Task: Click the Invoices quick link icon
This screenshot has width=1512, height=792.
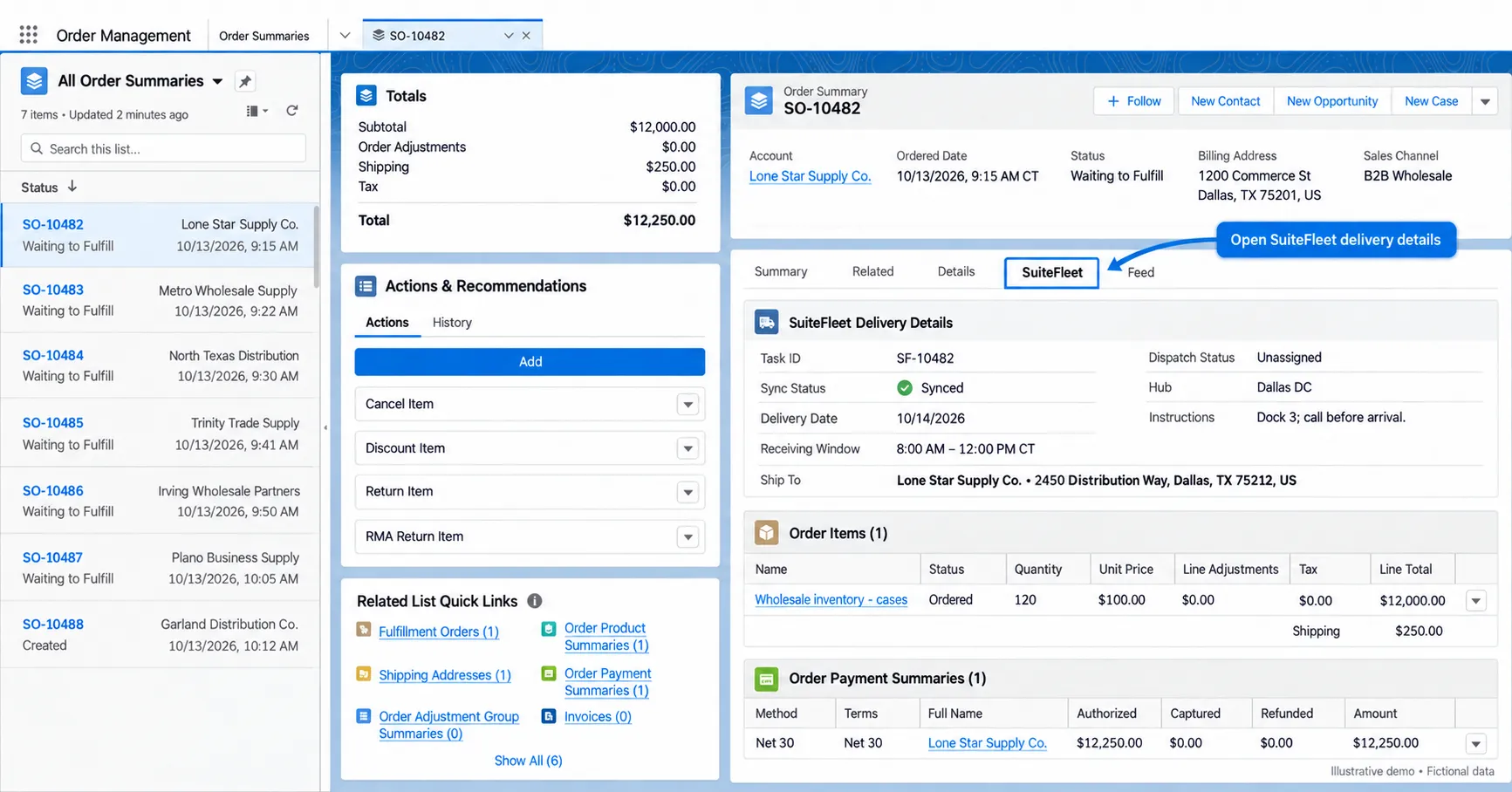Action: (x=549, y=716)
